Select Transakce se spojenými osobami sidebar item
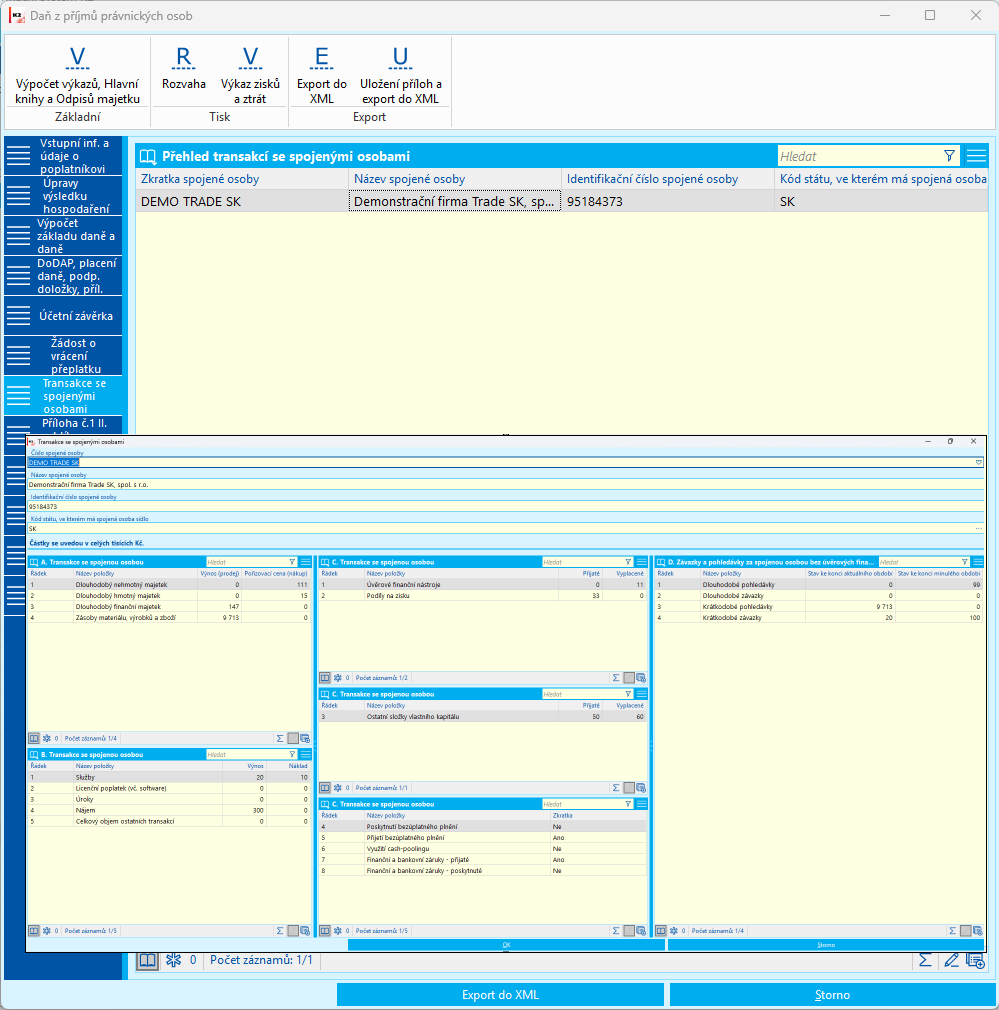999x1010 pixels. 63,395
